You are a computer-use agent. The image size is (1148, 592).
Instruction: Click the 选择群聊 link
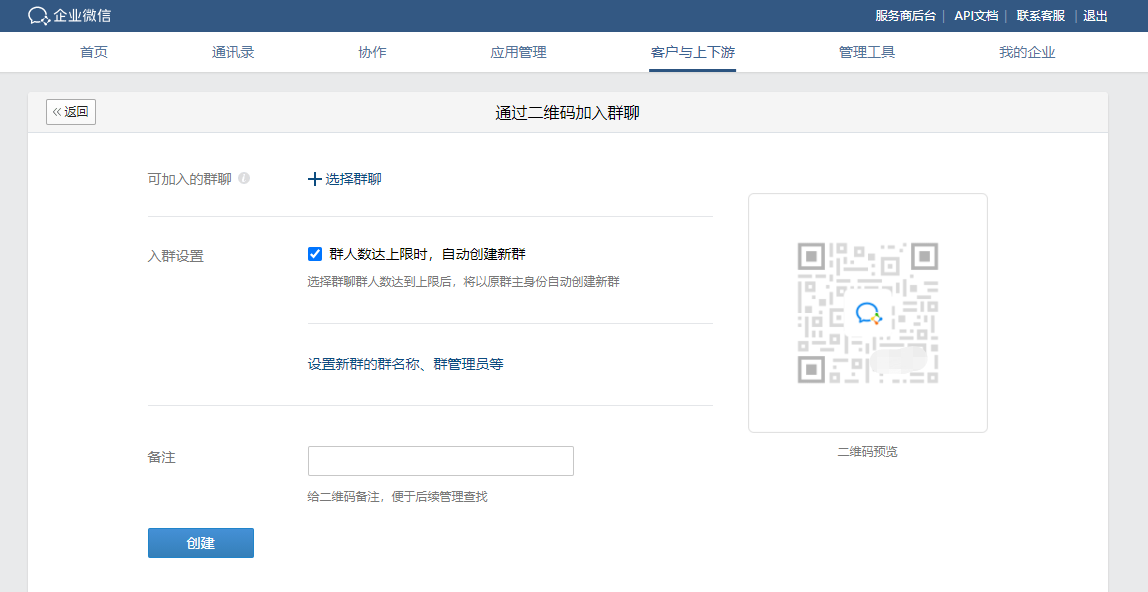[353, 179]
